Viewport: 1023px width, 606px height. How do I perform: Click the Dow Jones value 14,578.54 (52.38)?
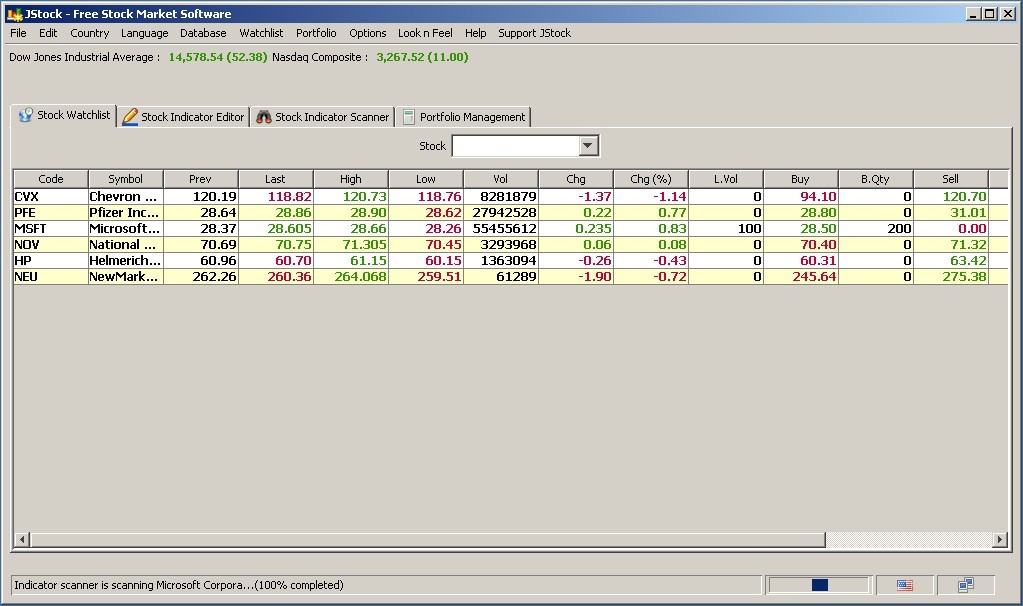tap(218, 57)
